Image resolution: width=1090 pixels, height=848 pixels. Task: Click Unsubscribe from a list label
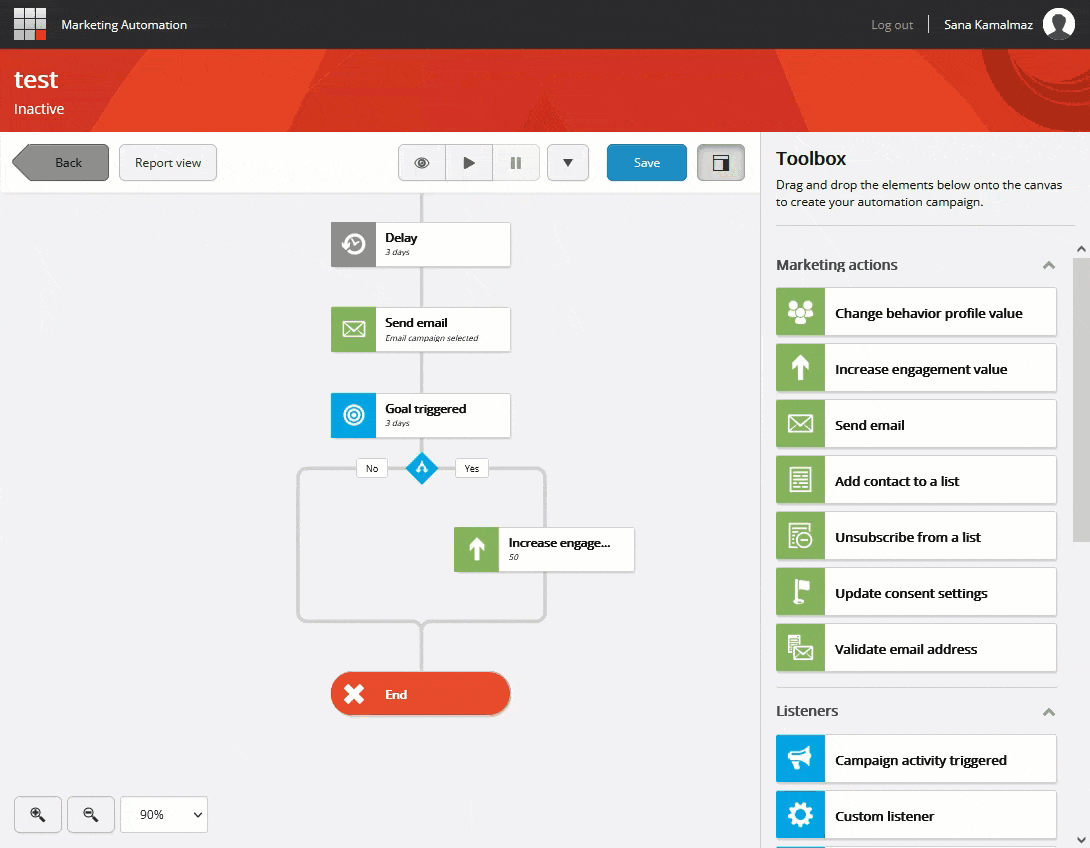click(908, 537)
